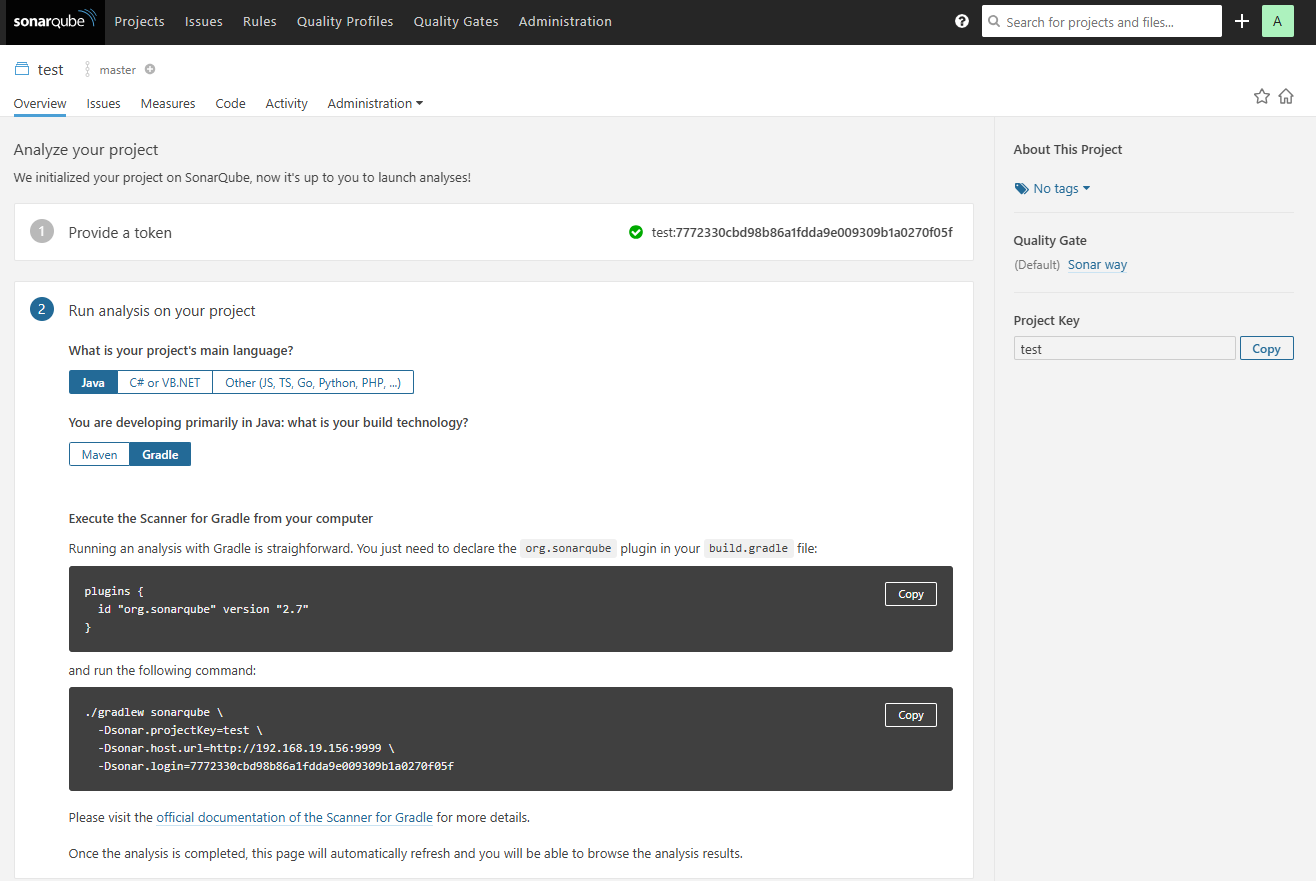Open Projects in the top navigation
The width and height of the screenshot is (1316, 881).
139,21
